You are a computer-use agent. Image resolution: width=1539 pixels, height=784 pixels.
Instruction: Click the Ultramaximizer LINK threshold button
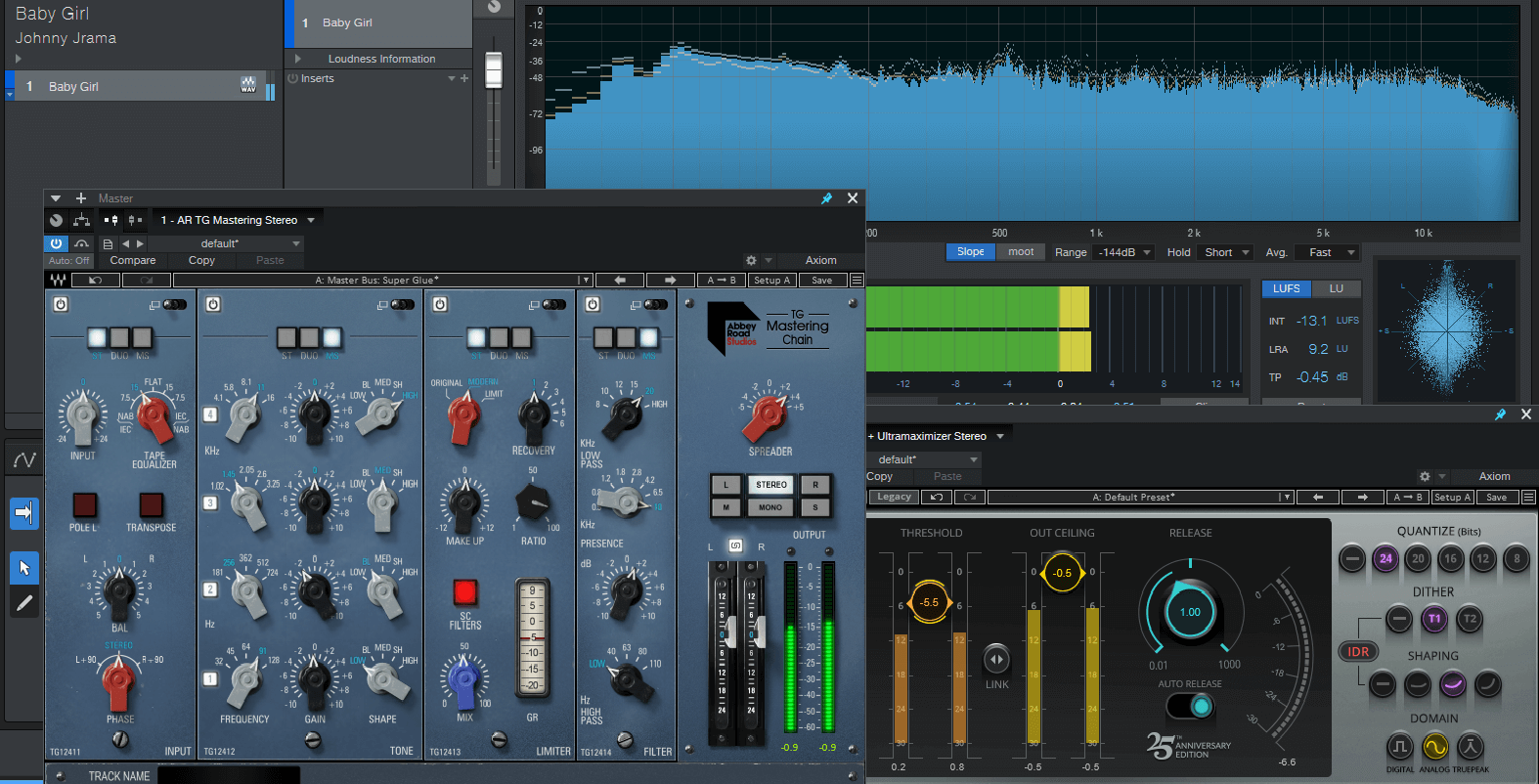click(996, 660)
